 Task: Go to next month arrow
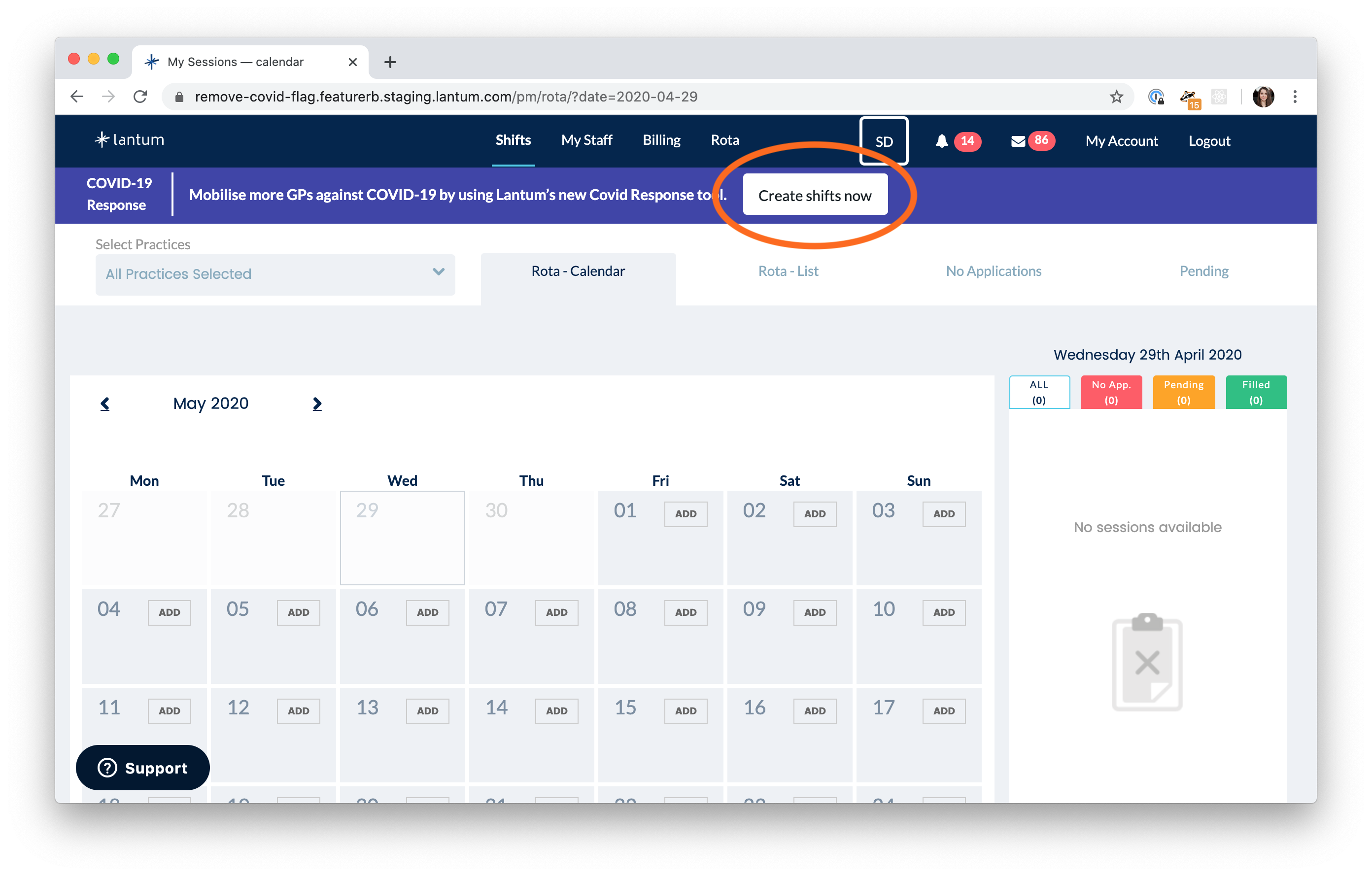click(x=317, y=404)
